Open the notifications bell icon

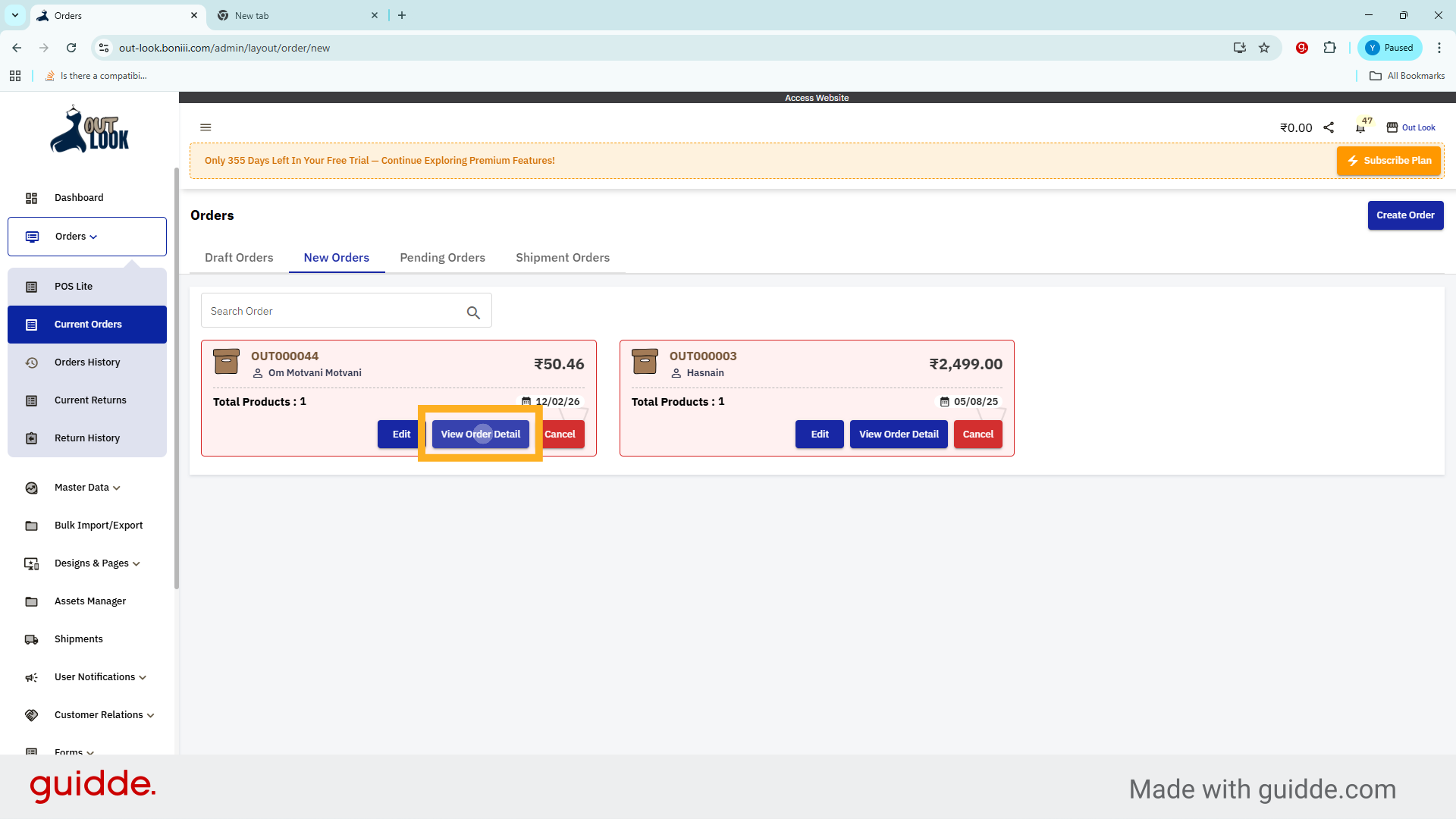tap(1360, 128)
